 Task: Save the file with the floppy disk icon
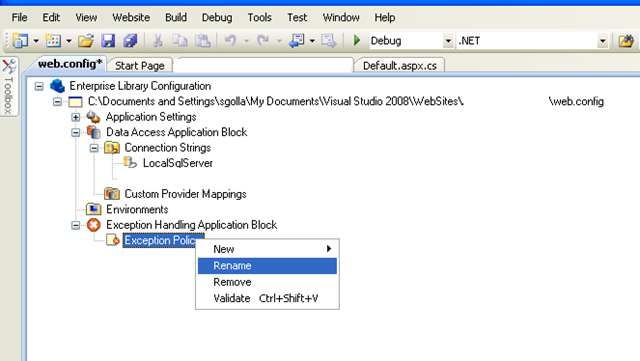[x=108, y=40]
